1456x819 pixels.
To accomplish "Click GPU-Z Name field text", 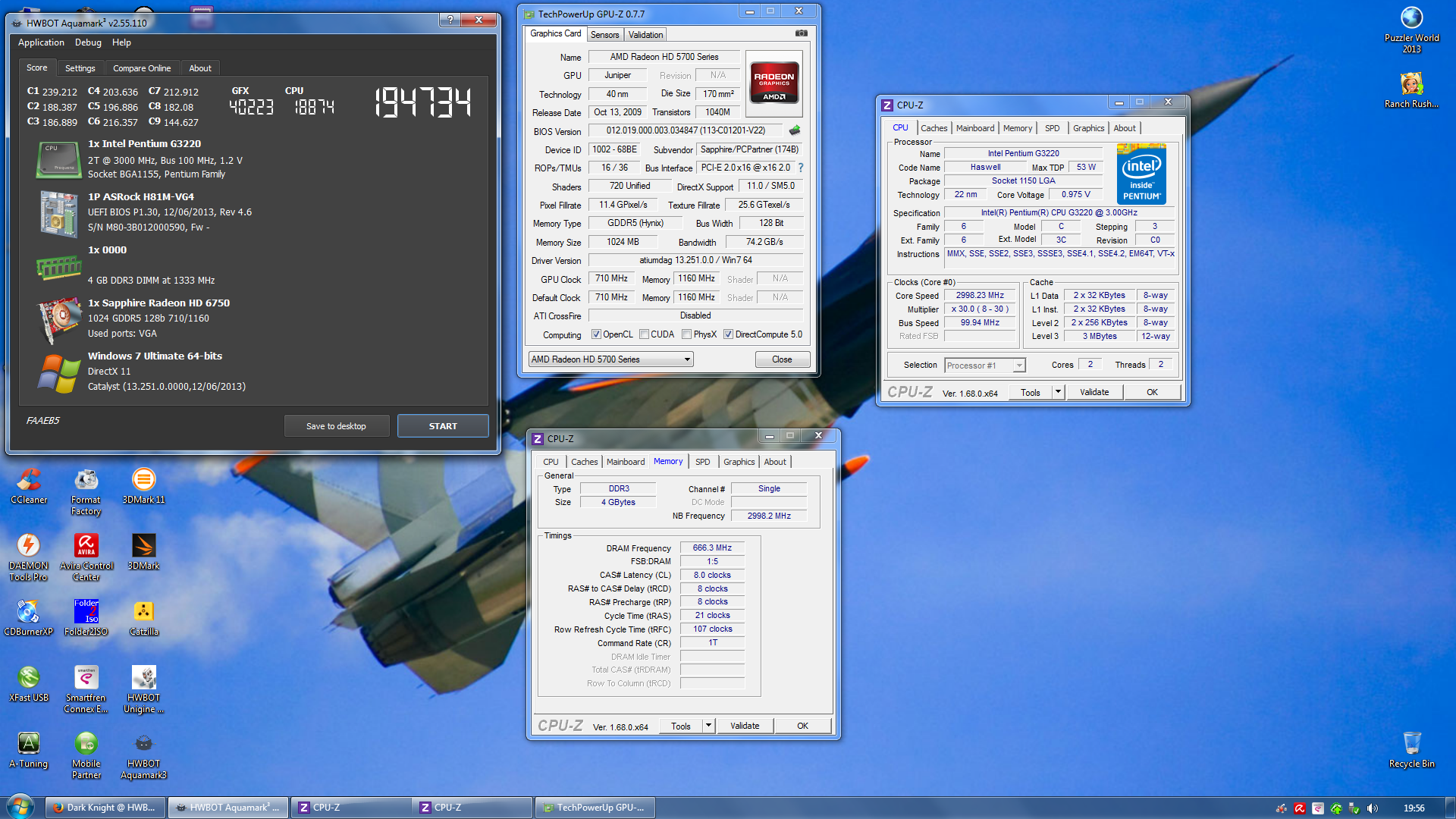I will (x=664, y=57).
